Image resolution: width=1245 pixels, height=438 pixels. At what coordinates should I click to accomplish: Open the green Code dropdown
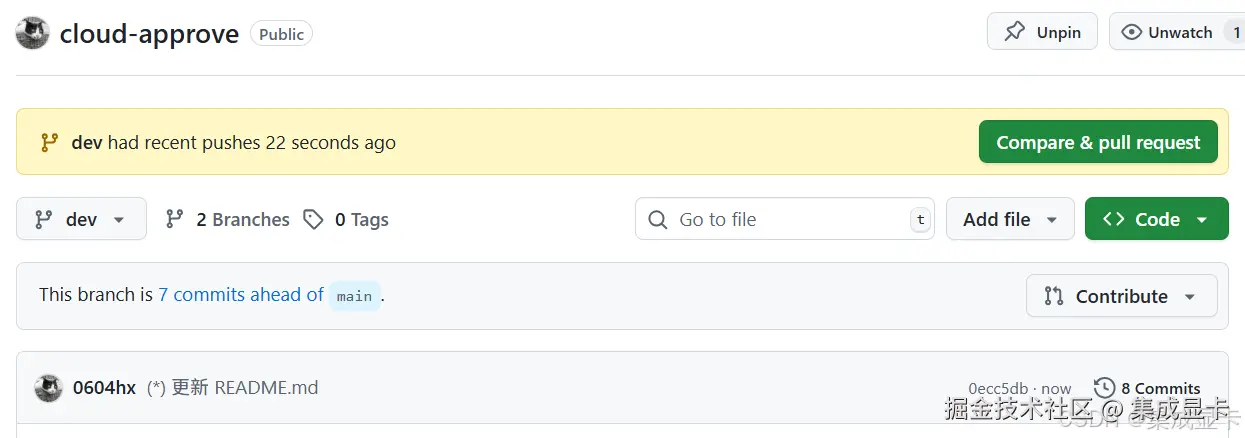1156,219
